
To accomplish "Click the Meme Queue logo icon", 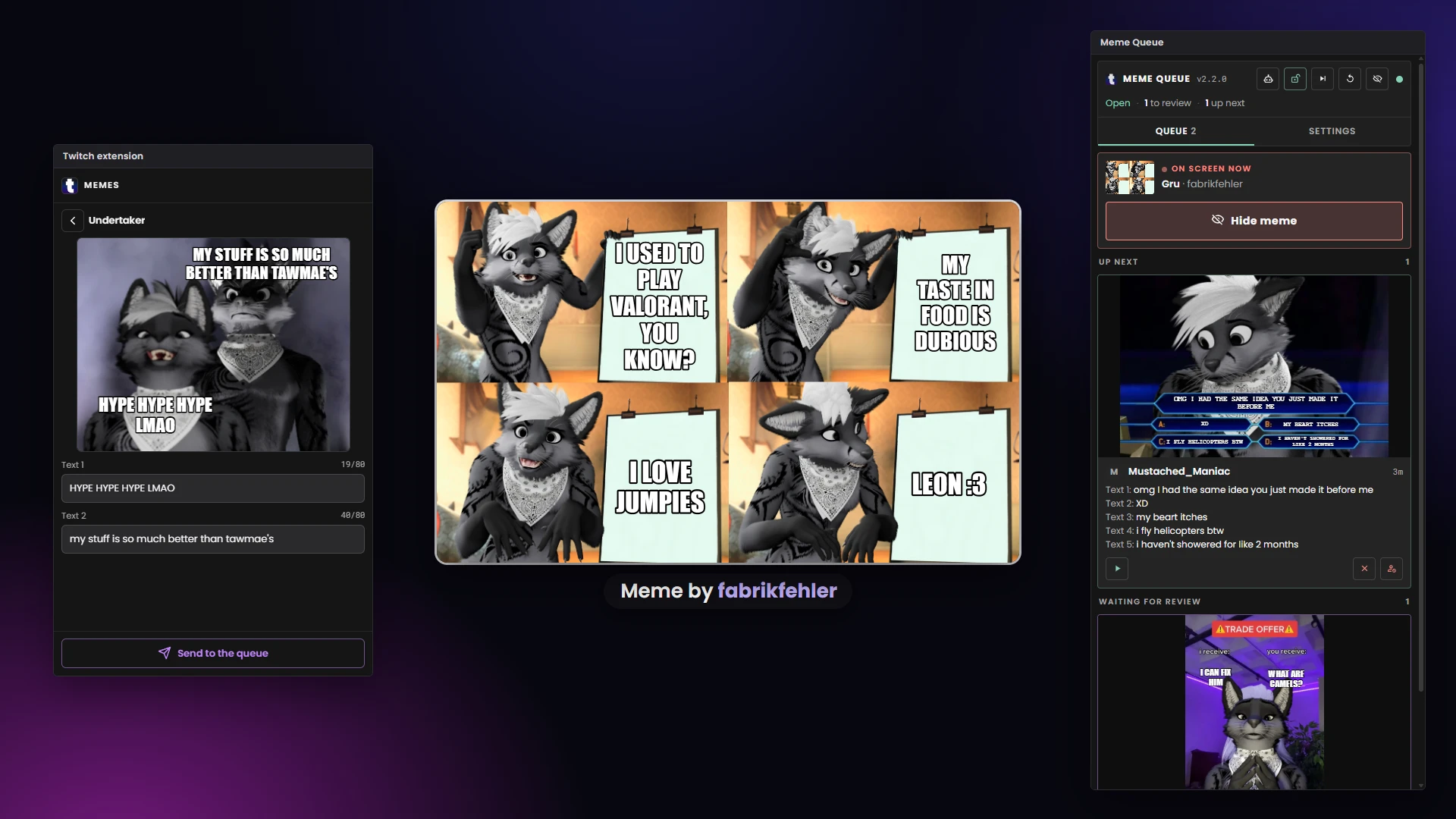I will 1112,79.
